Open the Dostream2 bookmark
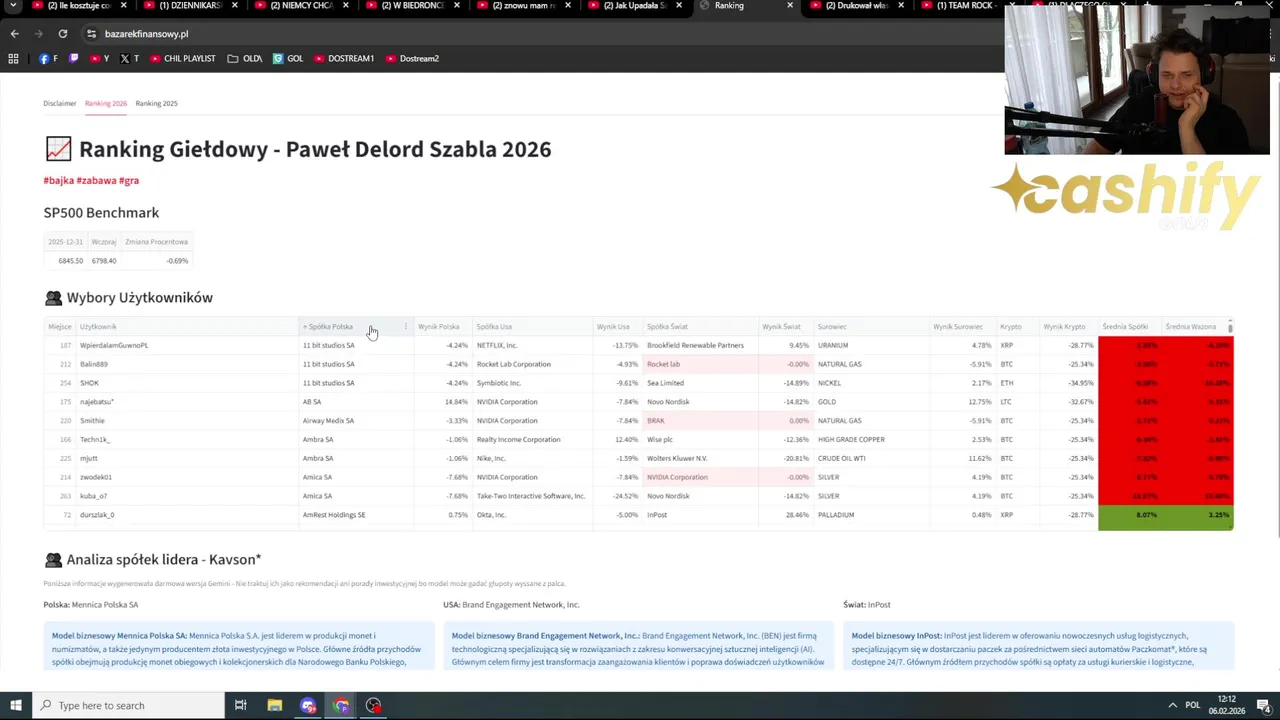This screenshot has height=720, width=1280. click(412, 59)
